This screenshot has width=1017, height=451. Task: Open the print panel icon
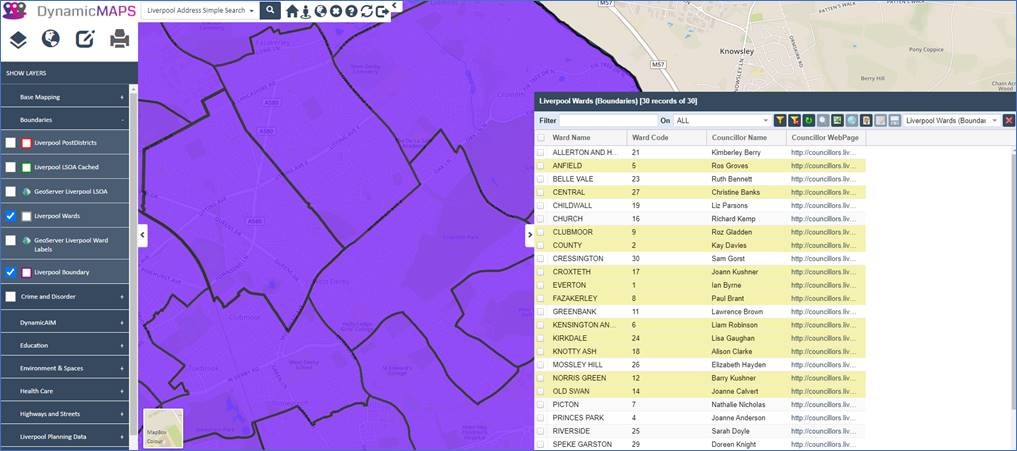click(119, 40)
